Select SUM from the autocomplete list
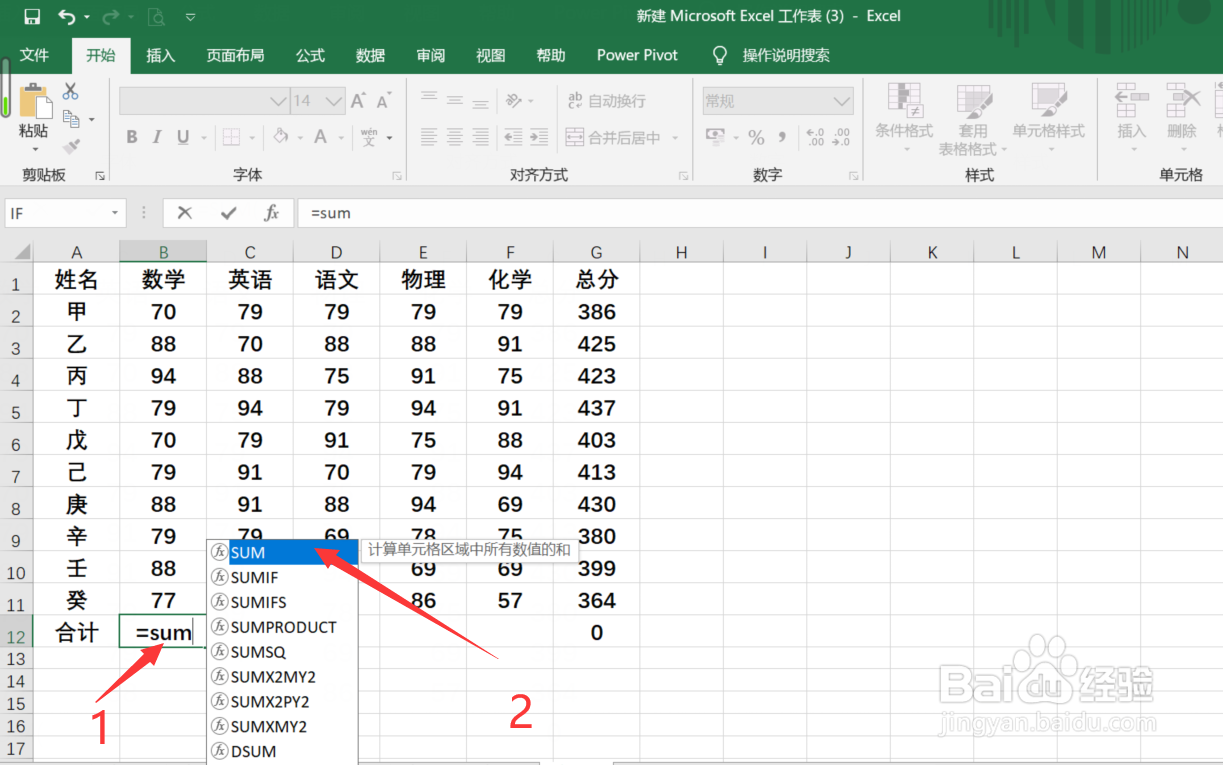This screenshot has height=765, width=1223. click(282, 552)
